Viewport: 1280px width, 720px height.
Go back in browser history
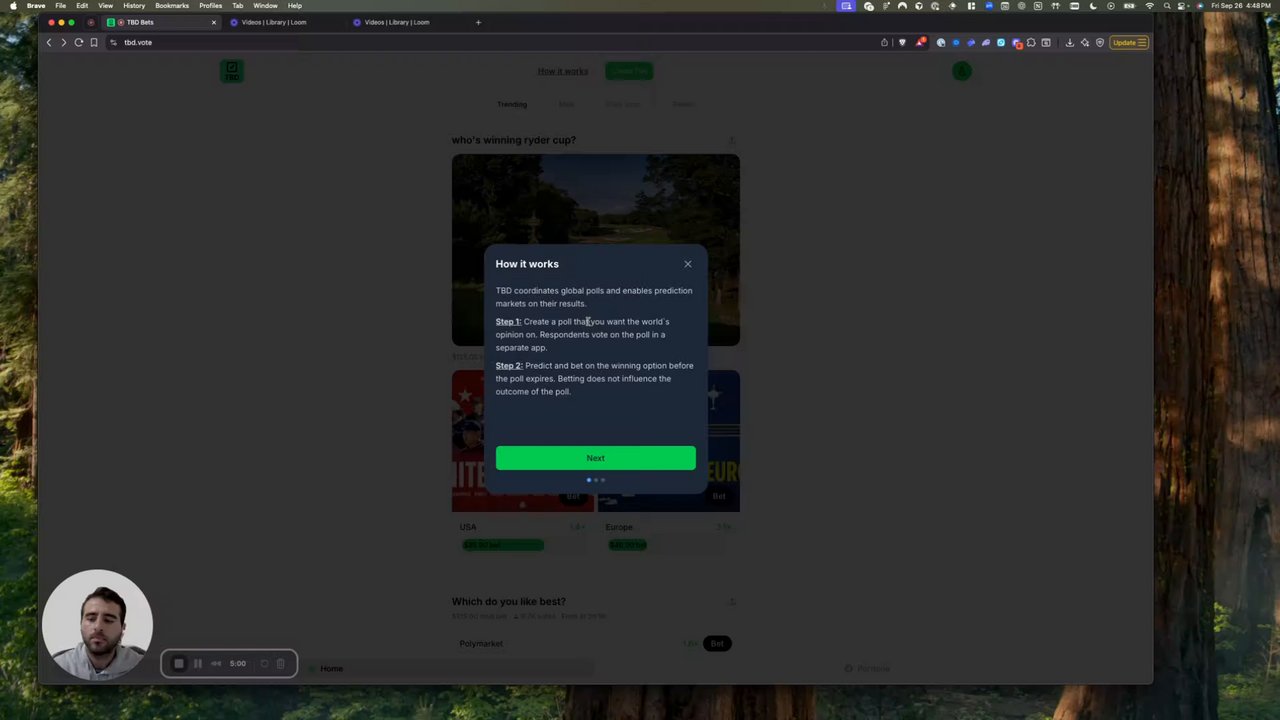48,42
